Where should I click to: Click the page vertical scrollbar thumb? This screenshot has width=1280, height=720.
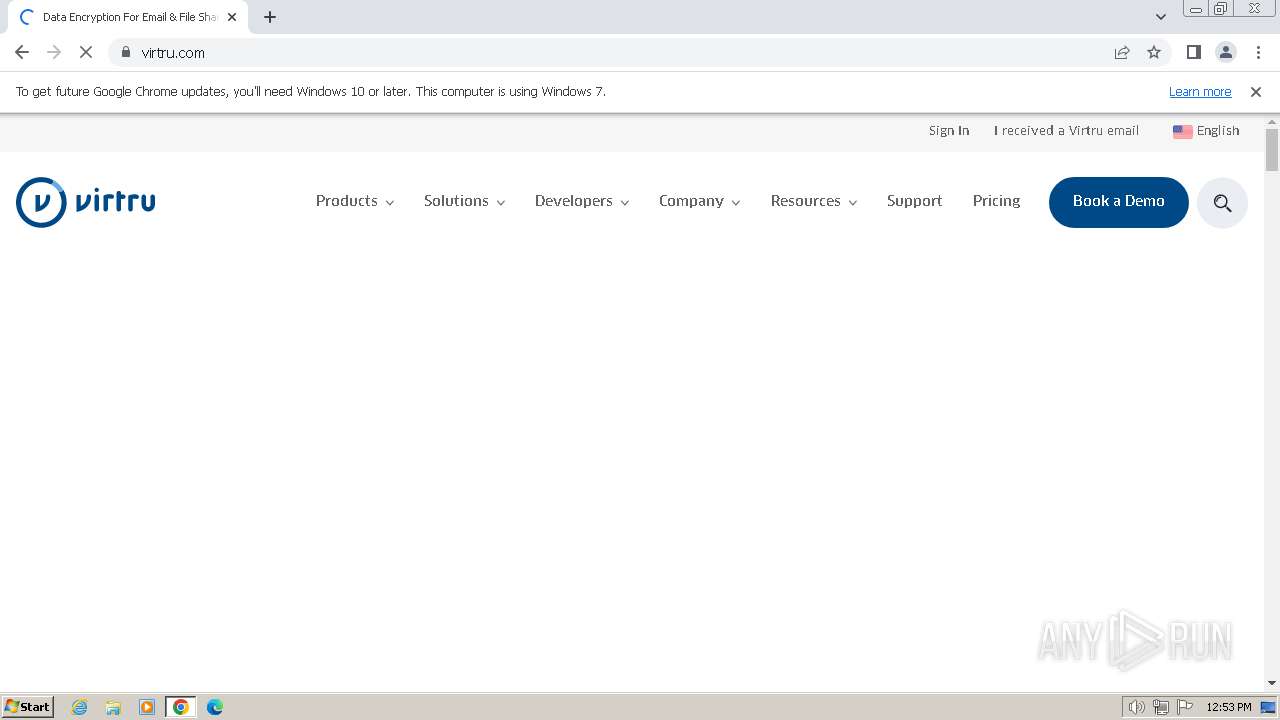(x=1272, y=150)
